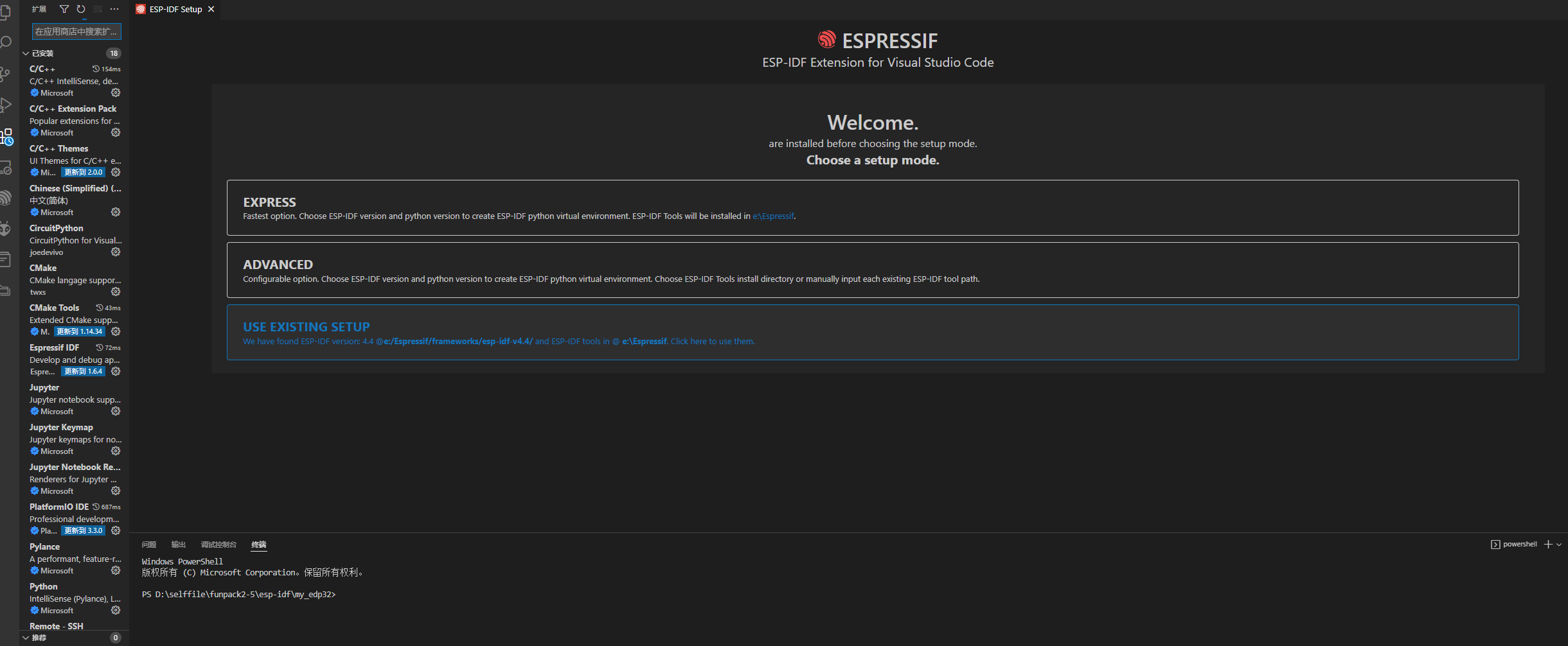This screenshot has height=646, width=1568.
Task: Close the ESP-IDF Setup tab
Action: point(211,9)
